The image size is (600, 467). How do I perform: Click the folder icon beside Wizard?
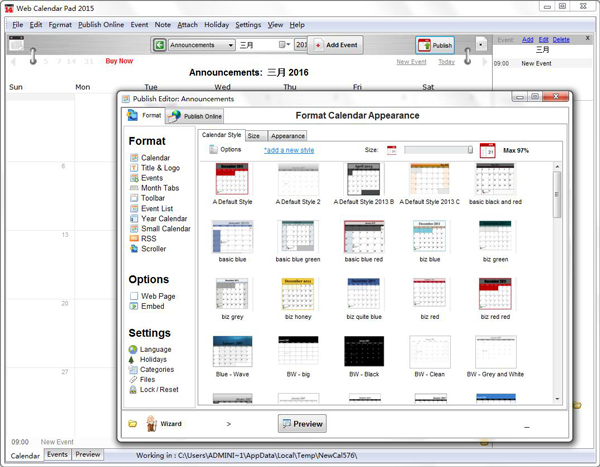pyautogui.click(x=132, y=423)
